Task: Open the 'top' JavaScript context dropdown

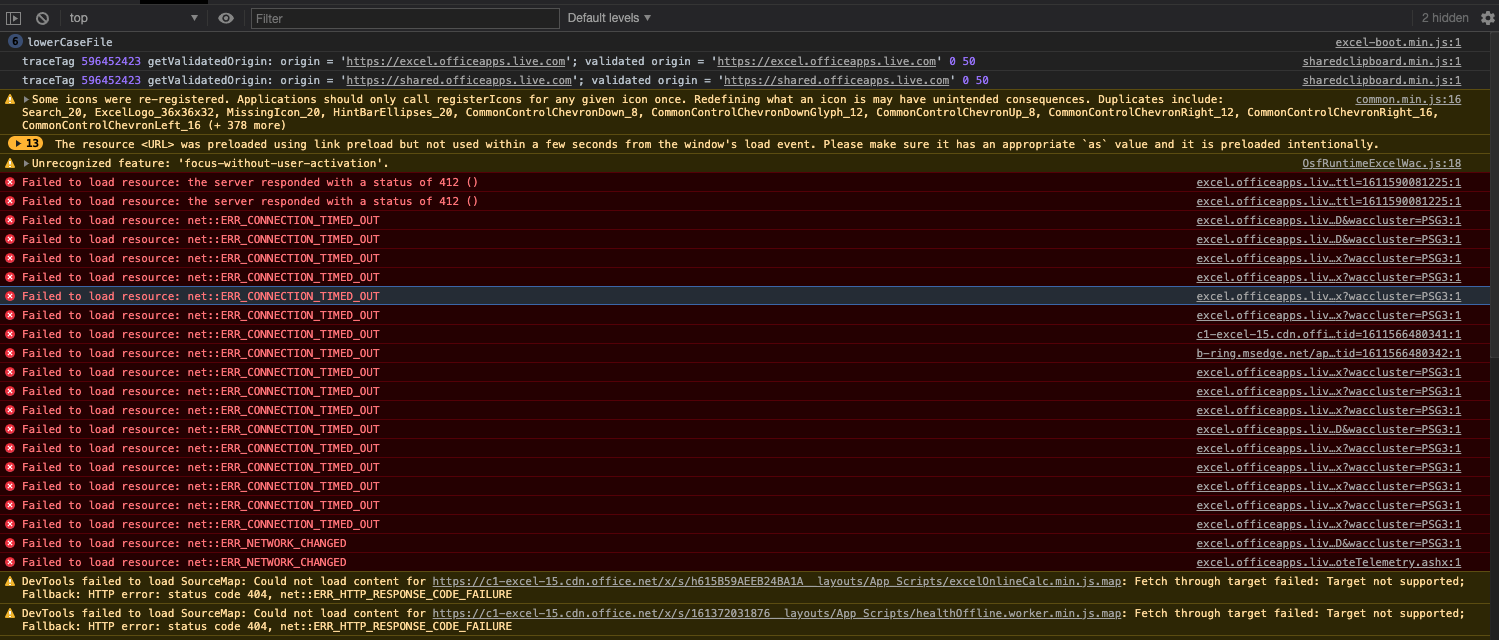Action: pyautogui.click(x=134, y=18)
